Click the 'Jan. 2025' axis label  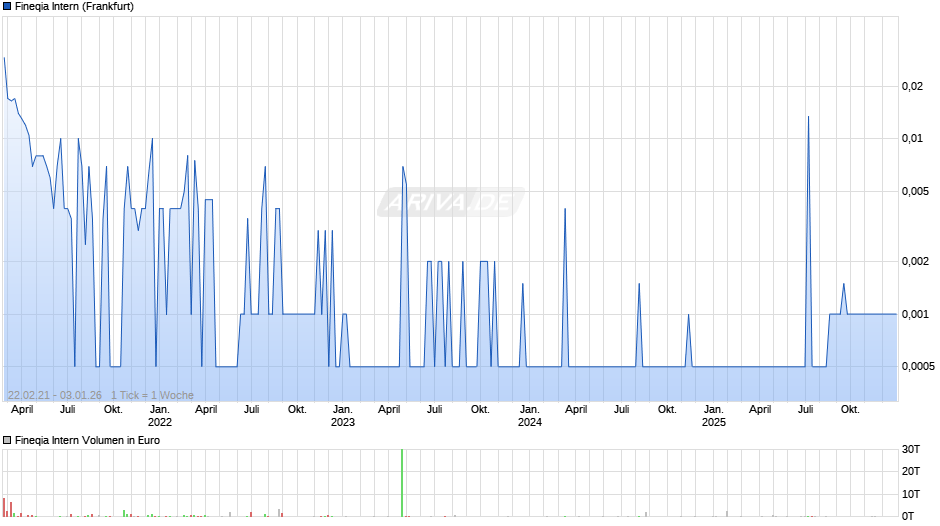tap(713, 416)
